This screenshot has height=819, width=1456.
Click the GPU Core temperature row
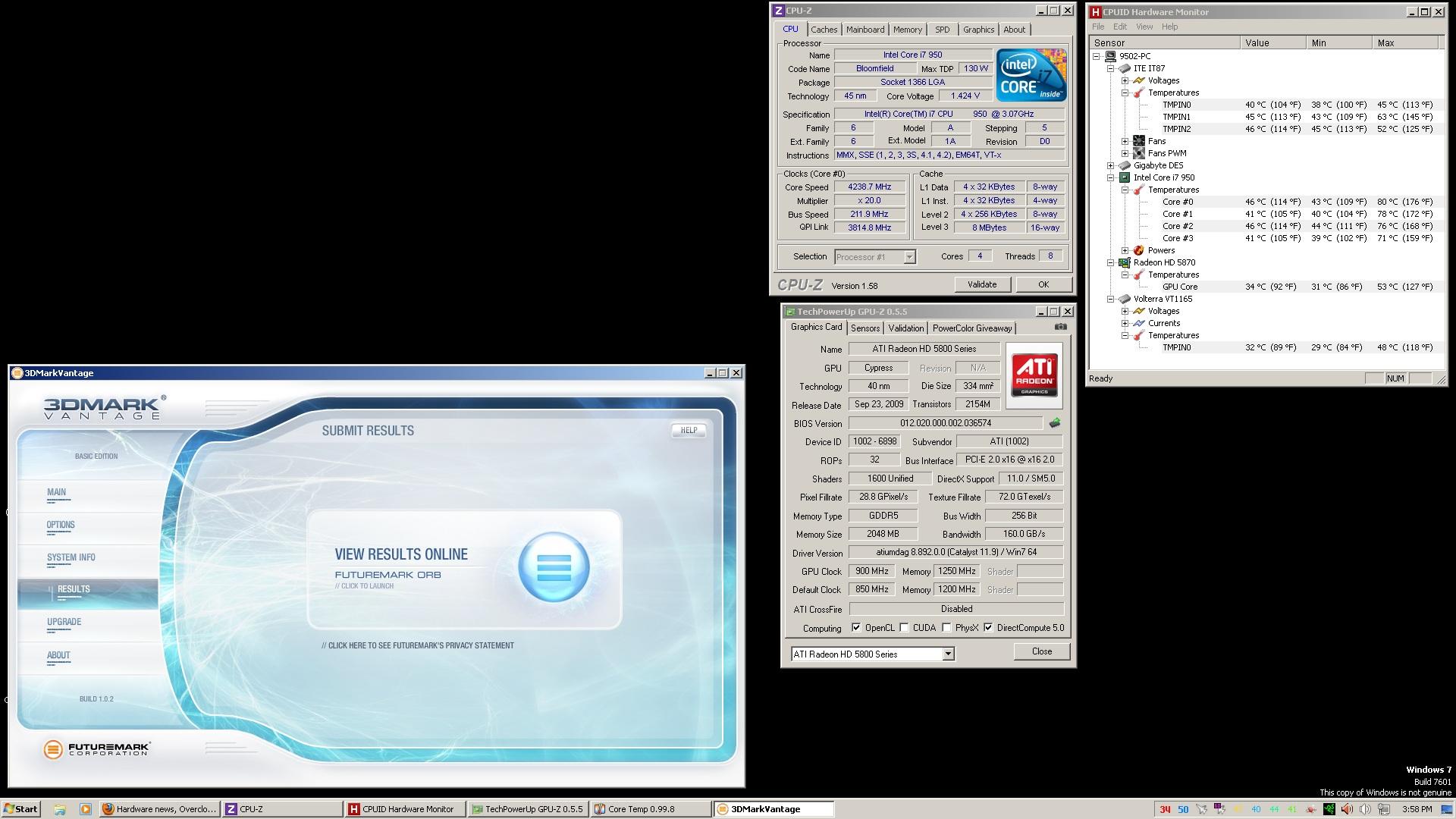click(1266, 287)
